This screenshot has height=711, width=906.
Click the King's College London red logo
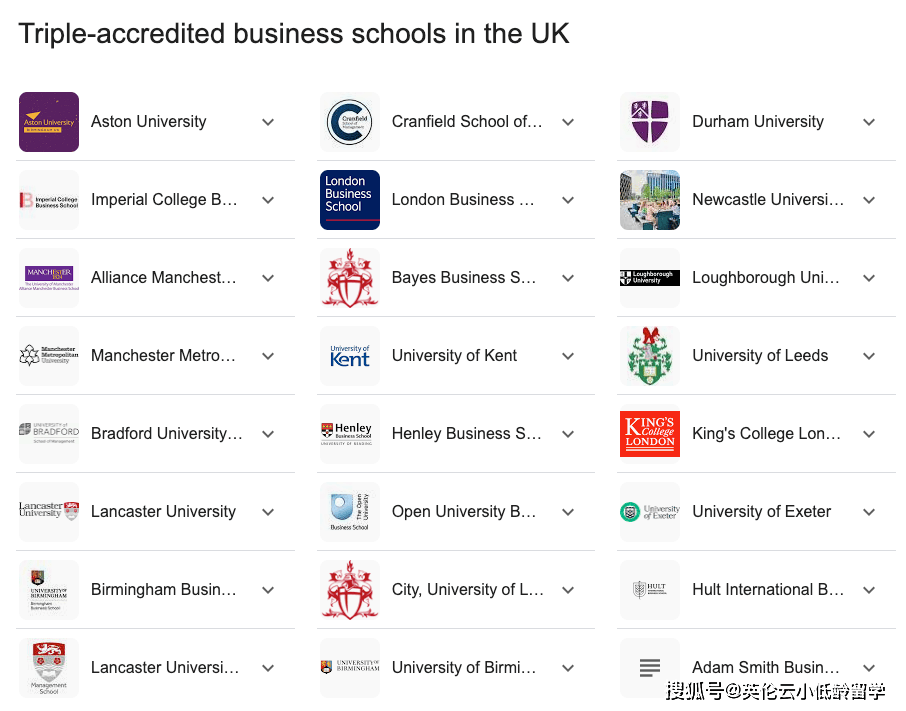(x=650, y=434)
